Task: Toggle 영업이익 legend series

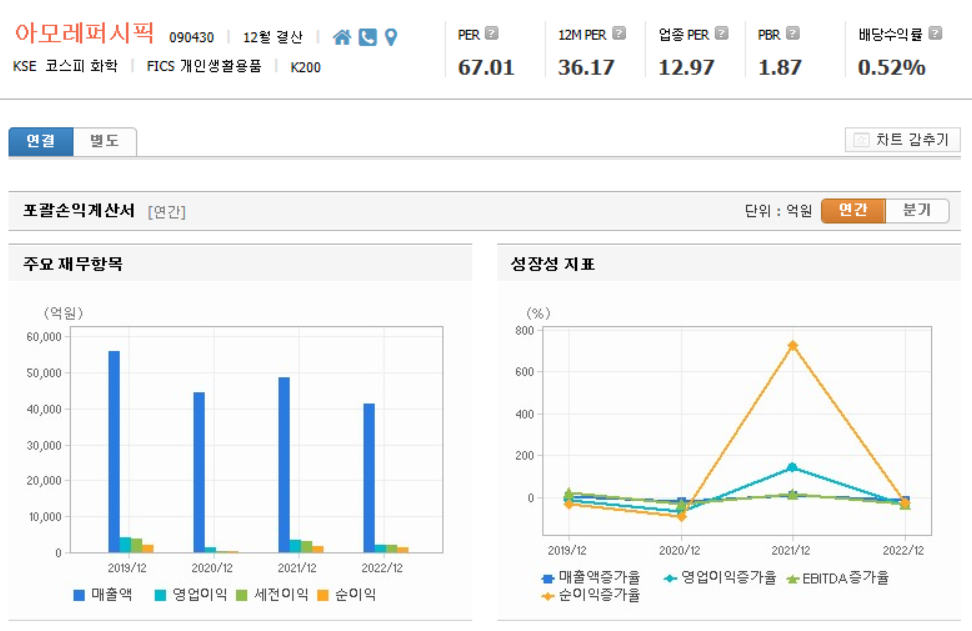Action: tap(191, 594)
